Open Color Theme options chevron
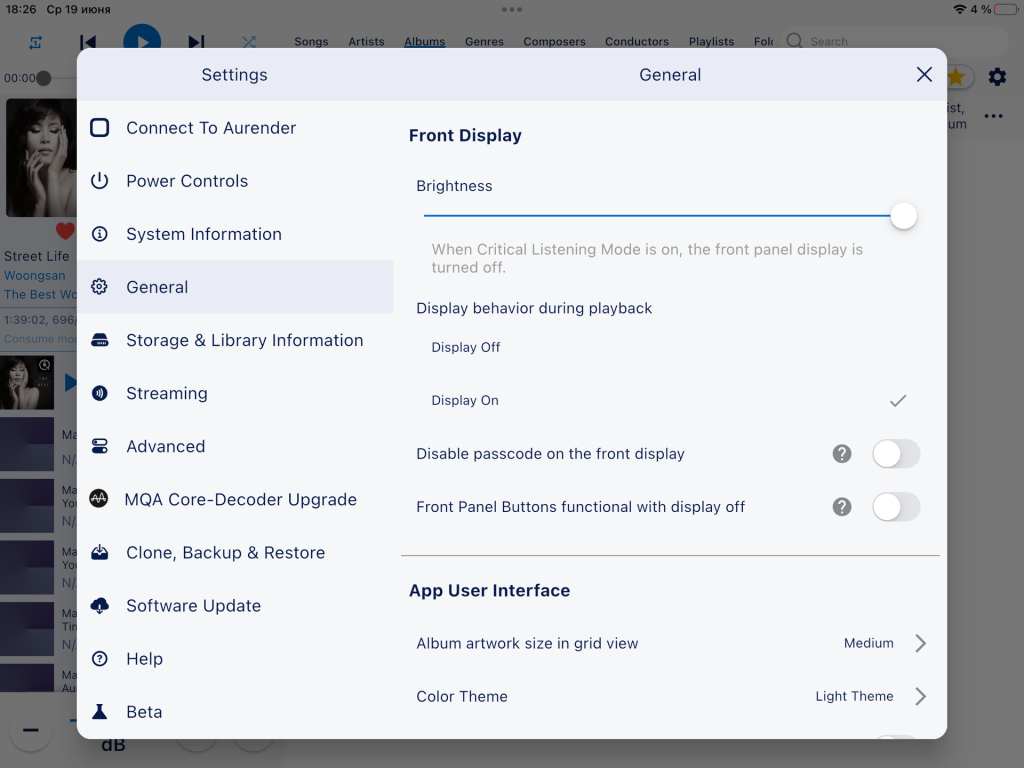 tap(920, 696)
